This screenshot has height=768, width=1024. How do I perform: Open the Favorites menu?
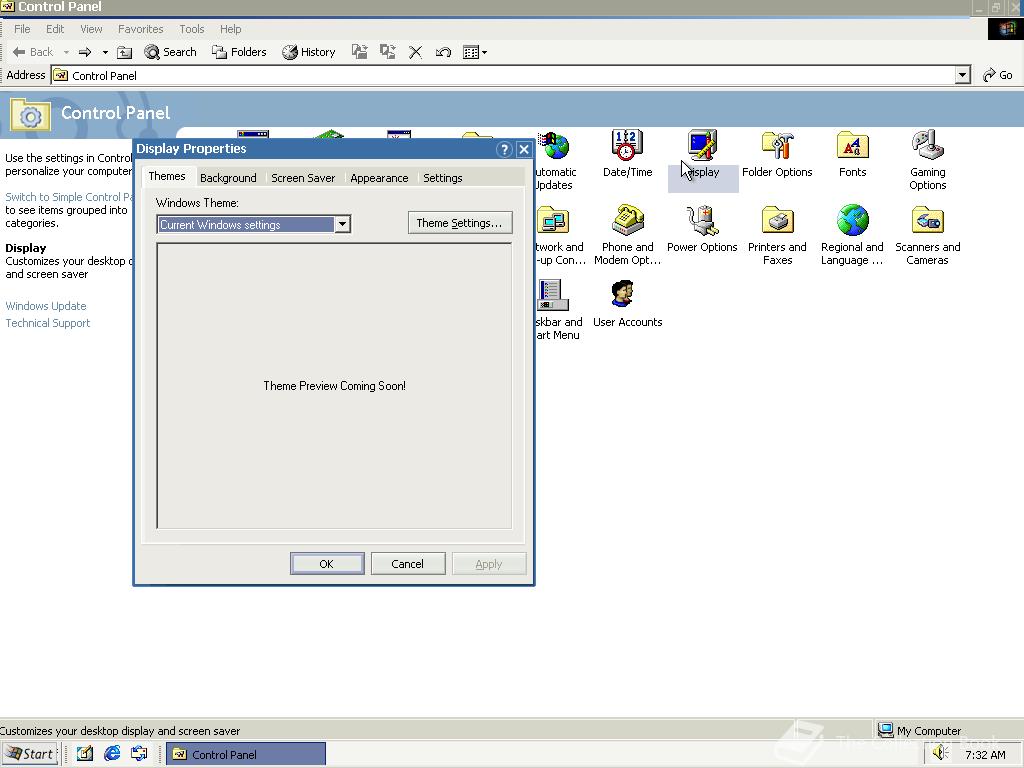(x=140, y=29)
